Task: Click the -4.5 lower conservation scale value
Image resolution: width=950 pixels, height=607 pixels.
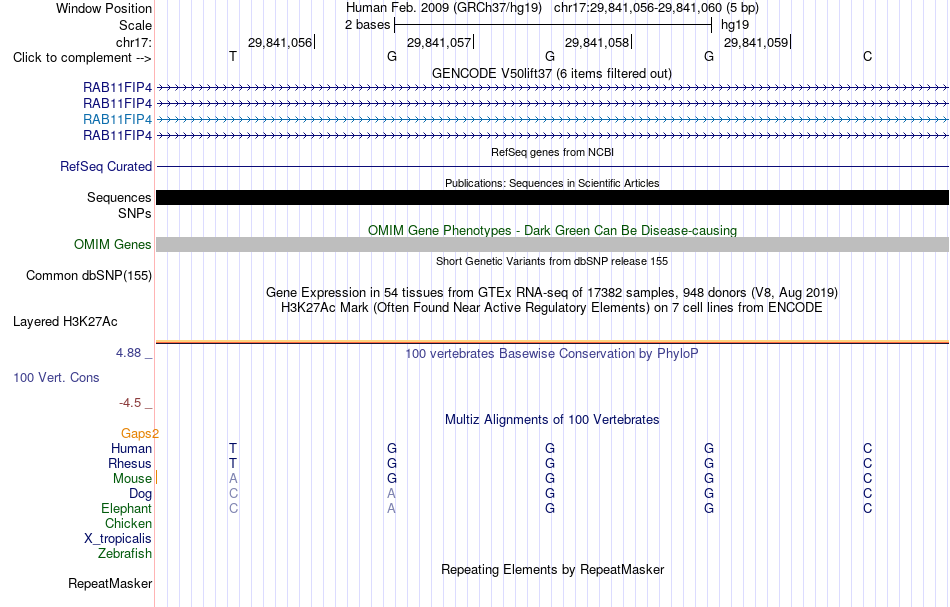Action: (130, 403)
